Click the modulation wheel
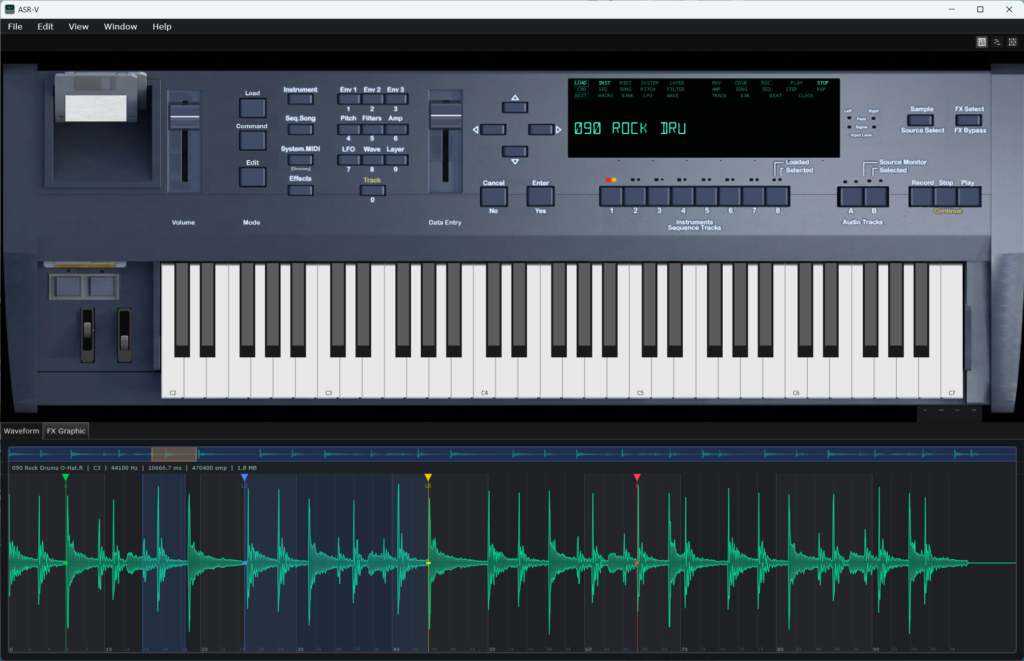Image resolution: width=1024 pixels, height=661 pixels. [124, 335]
